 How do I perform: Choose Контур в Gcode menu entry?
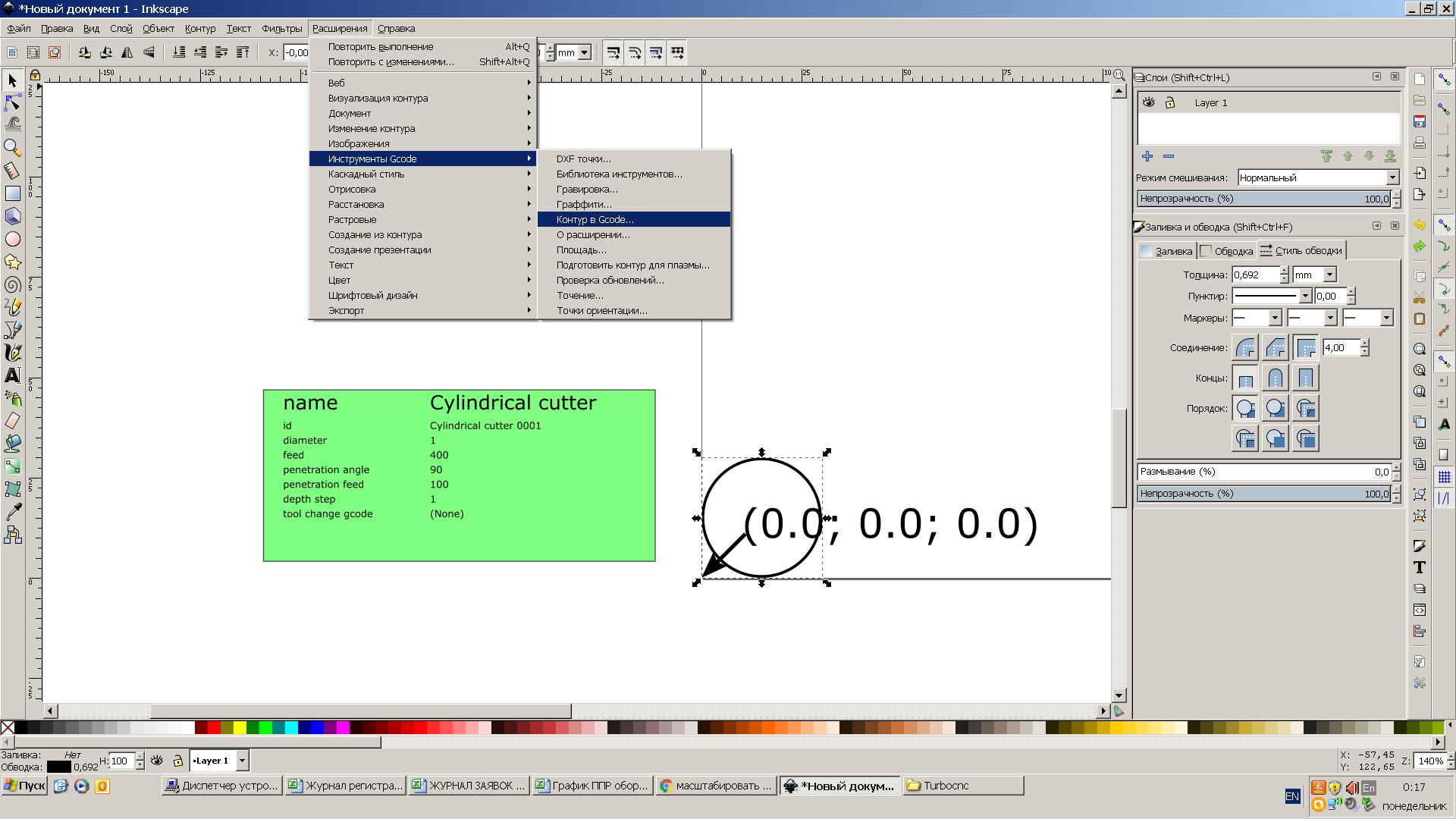click(x=595, y=219)
